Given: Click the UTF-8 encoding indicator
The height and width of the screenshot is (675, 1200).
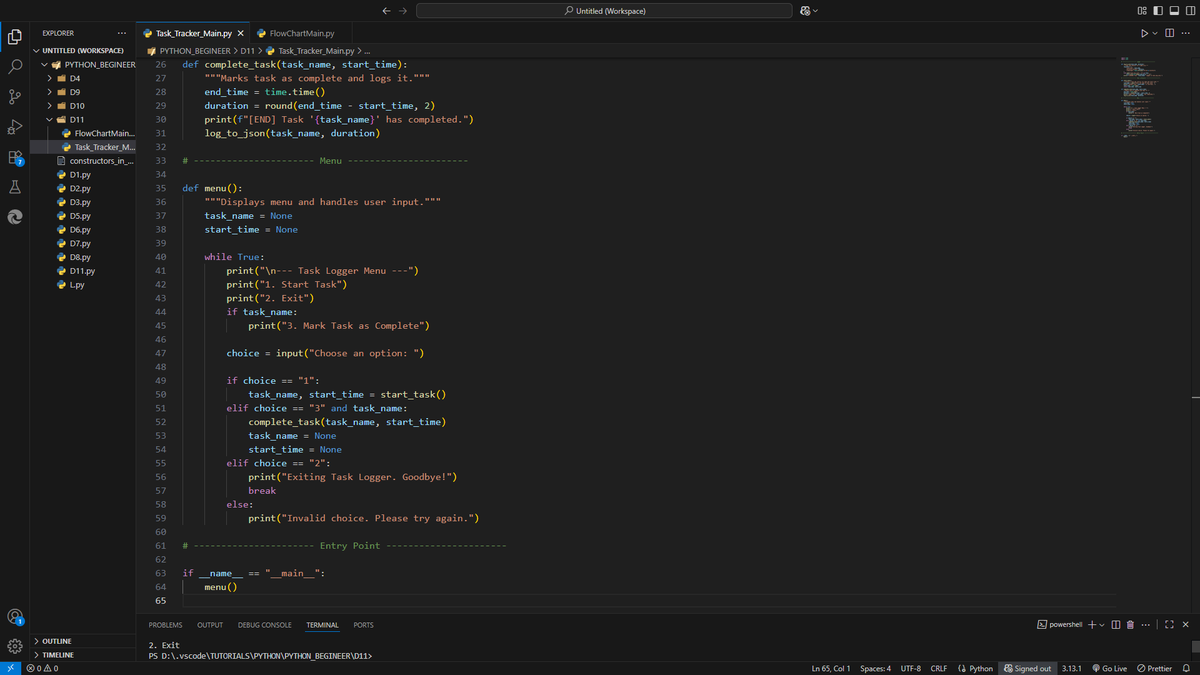Looking at the screenshot, I should (x=911, y=668).
